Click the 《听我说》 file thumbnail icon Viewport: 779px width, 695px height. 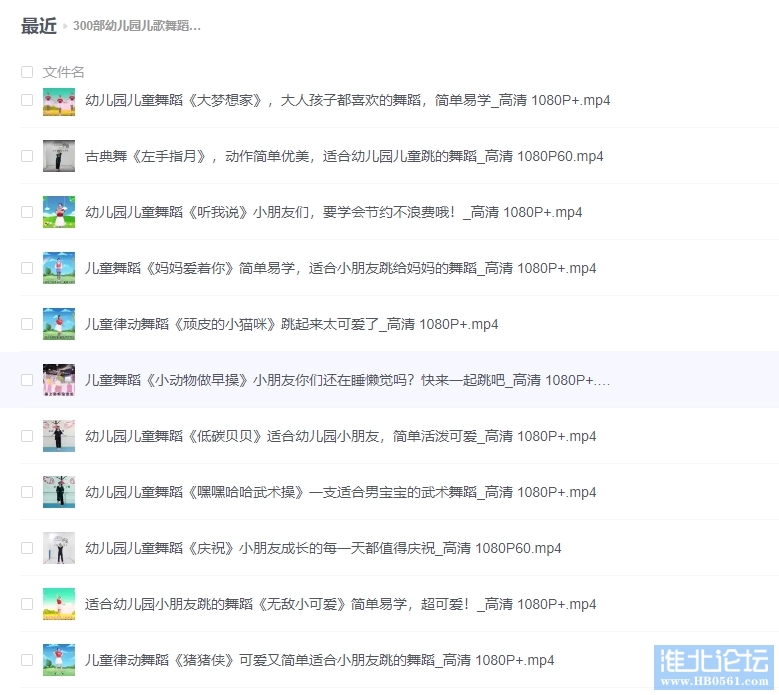tap(59, 212)
